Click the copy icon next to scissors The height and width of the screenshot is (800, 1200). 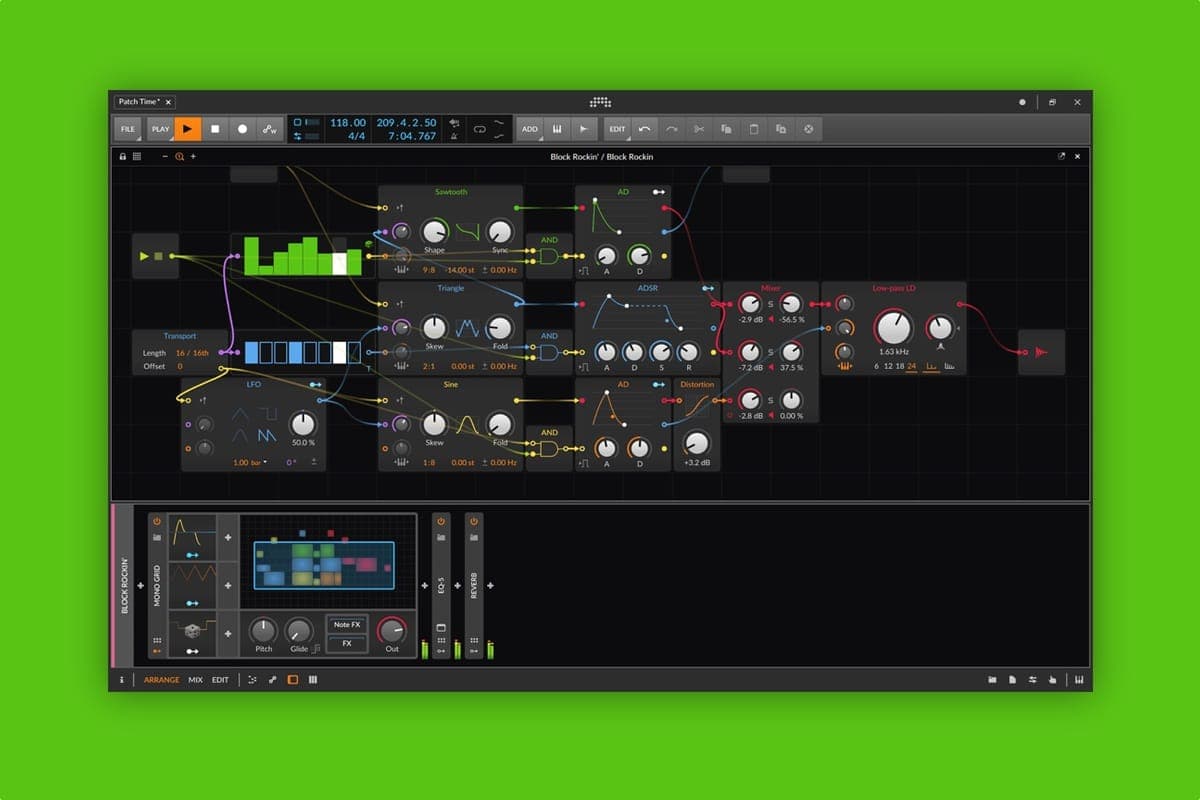726,129
